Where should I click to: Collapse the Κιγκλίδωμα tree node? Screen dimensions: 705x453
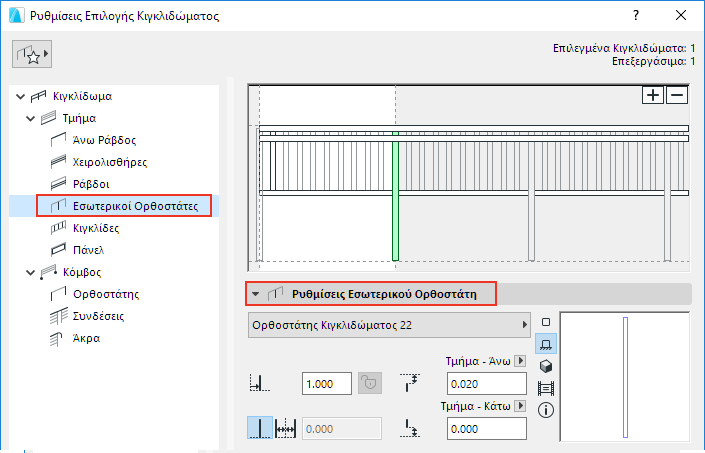20,96
